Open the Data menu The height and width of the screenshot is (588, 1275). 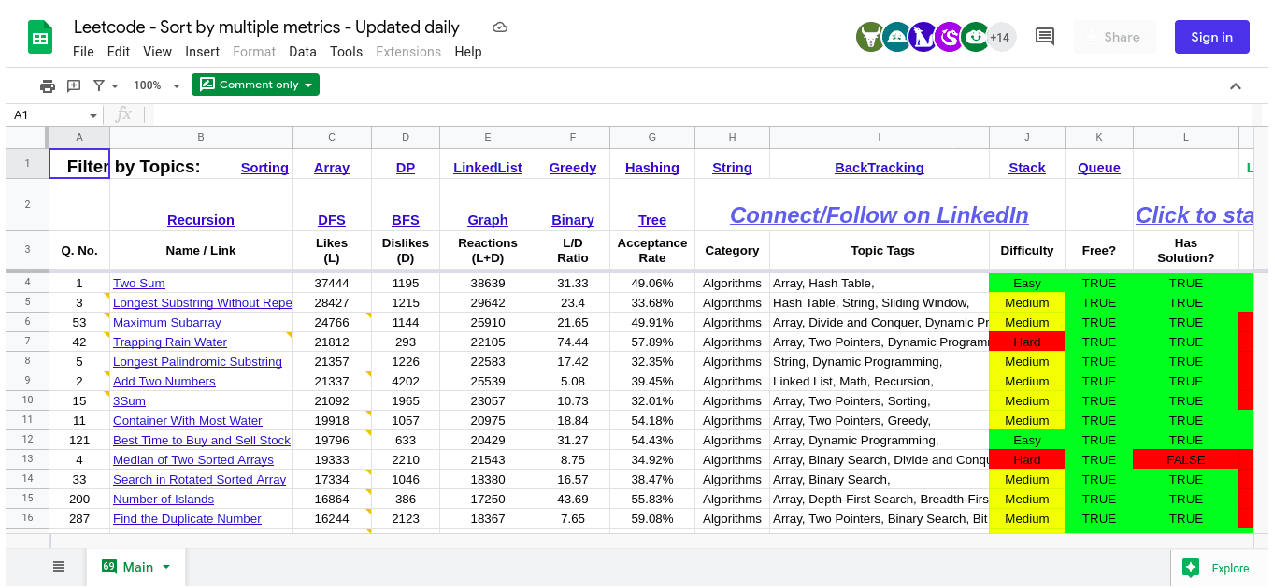pyautogui.click(x=302, y=51)
